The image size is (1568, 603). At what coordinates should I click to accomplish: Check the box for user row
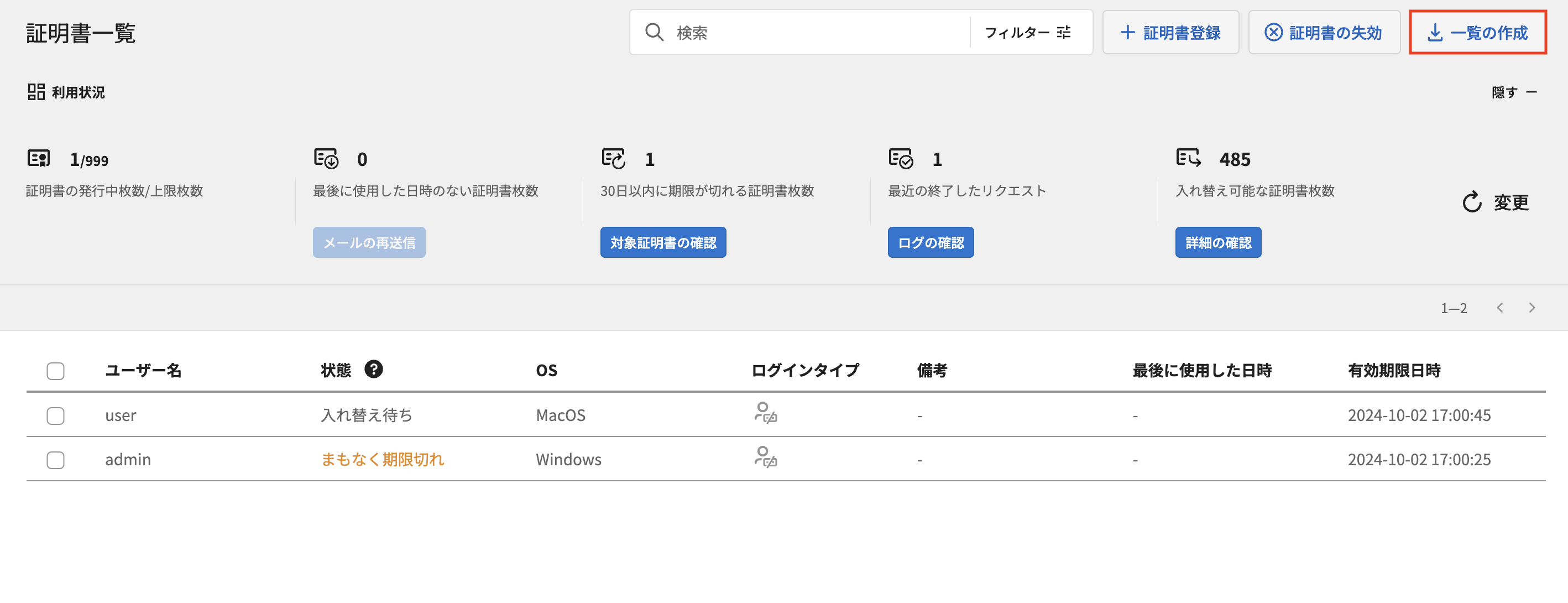coord(55,415)
